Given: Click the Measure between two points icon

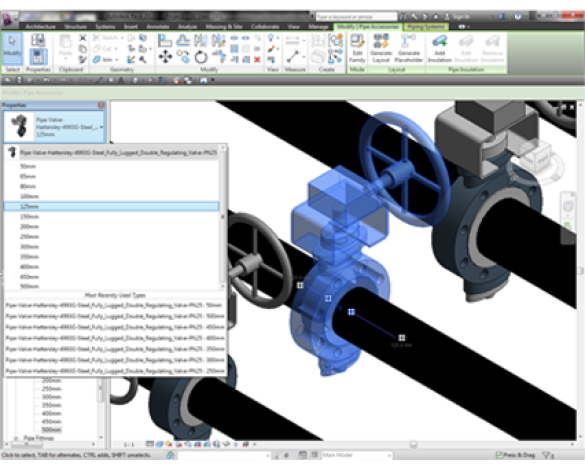Looking at the screenshot, I should [292, 56].
